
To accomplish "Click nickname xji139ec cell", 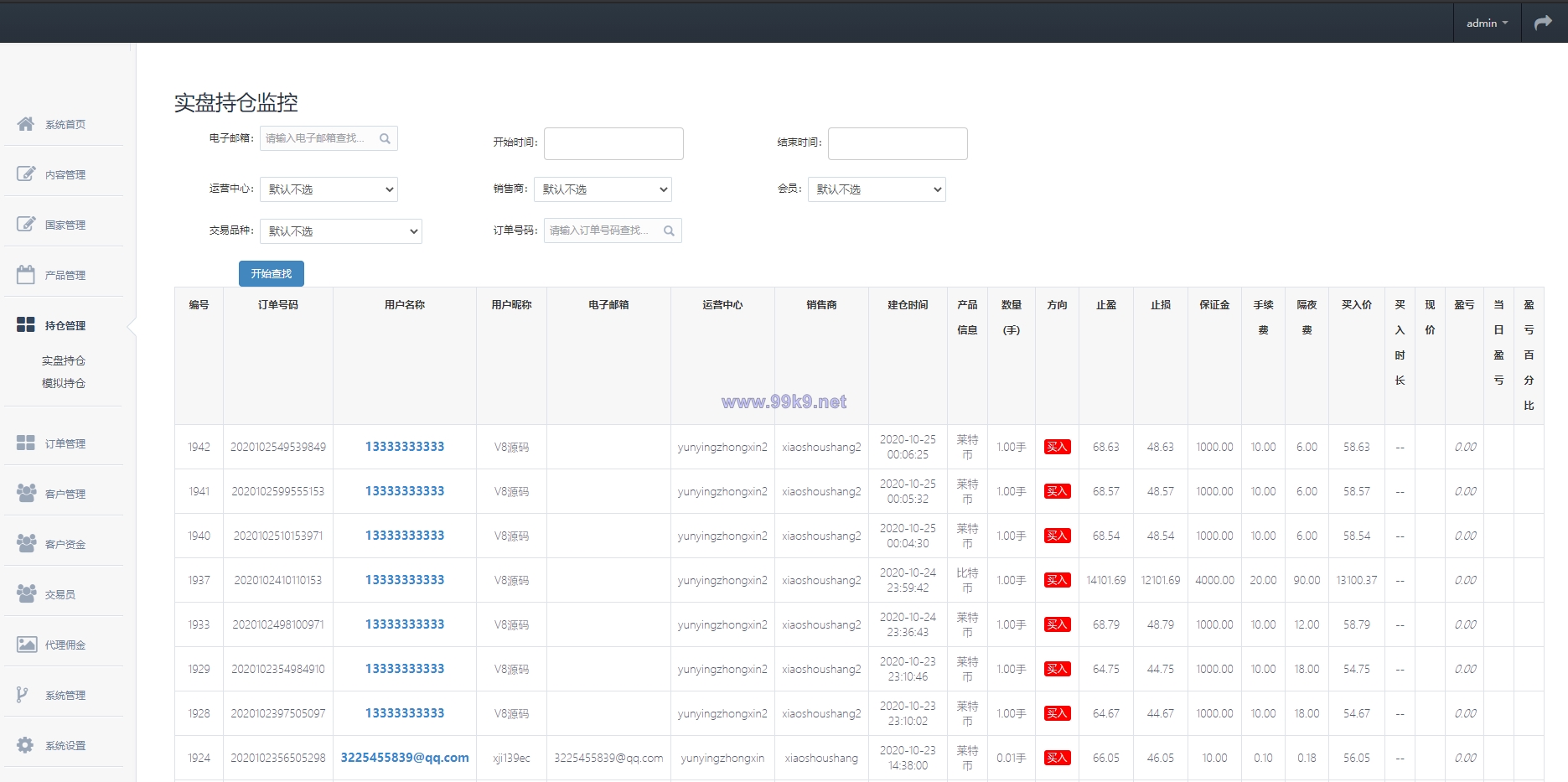I will (511, 759).
